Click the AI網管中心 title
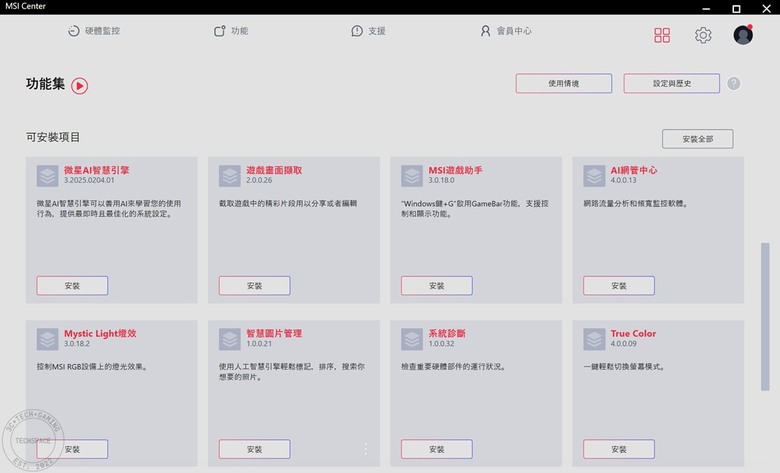This screenshot has width=780, height=473. coord(634,170)
